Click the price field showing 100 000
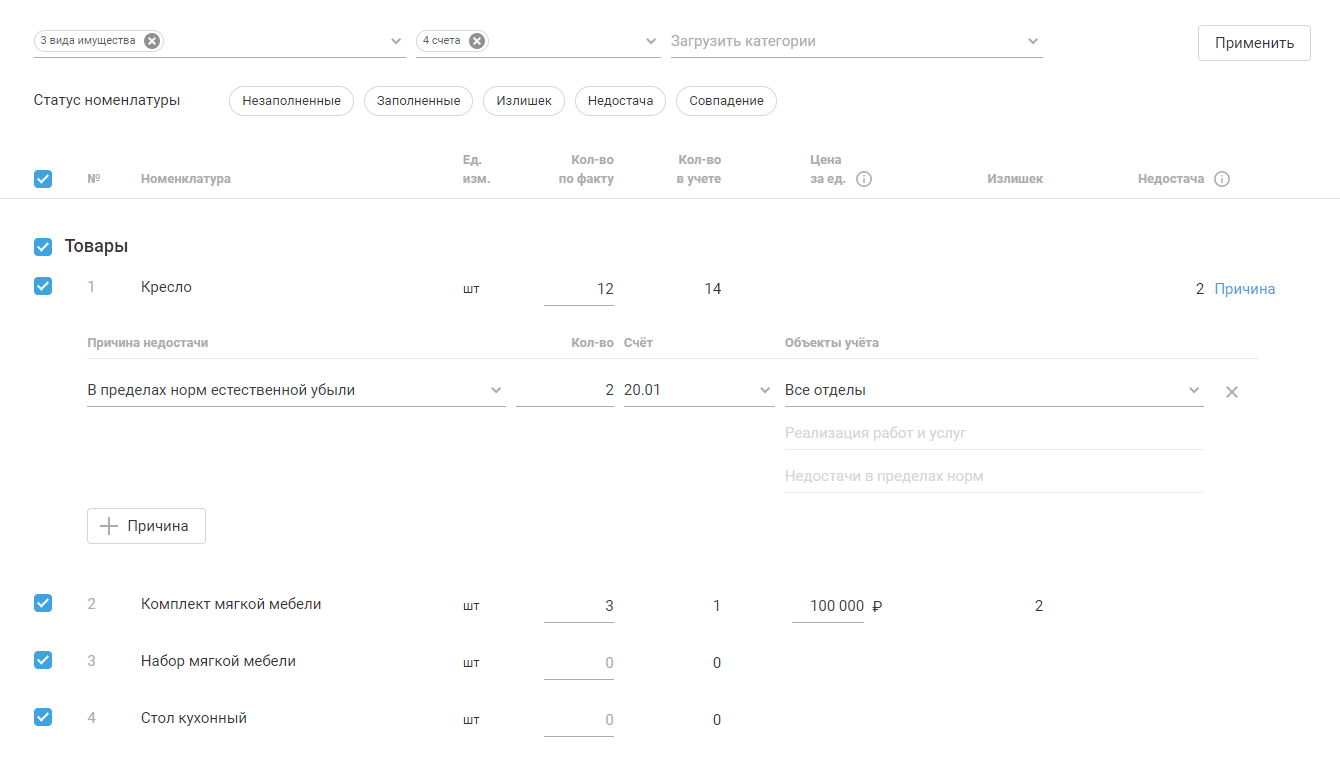 click(x=828, y=606)
